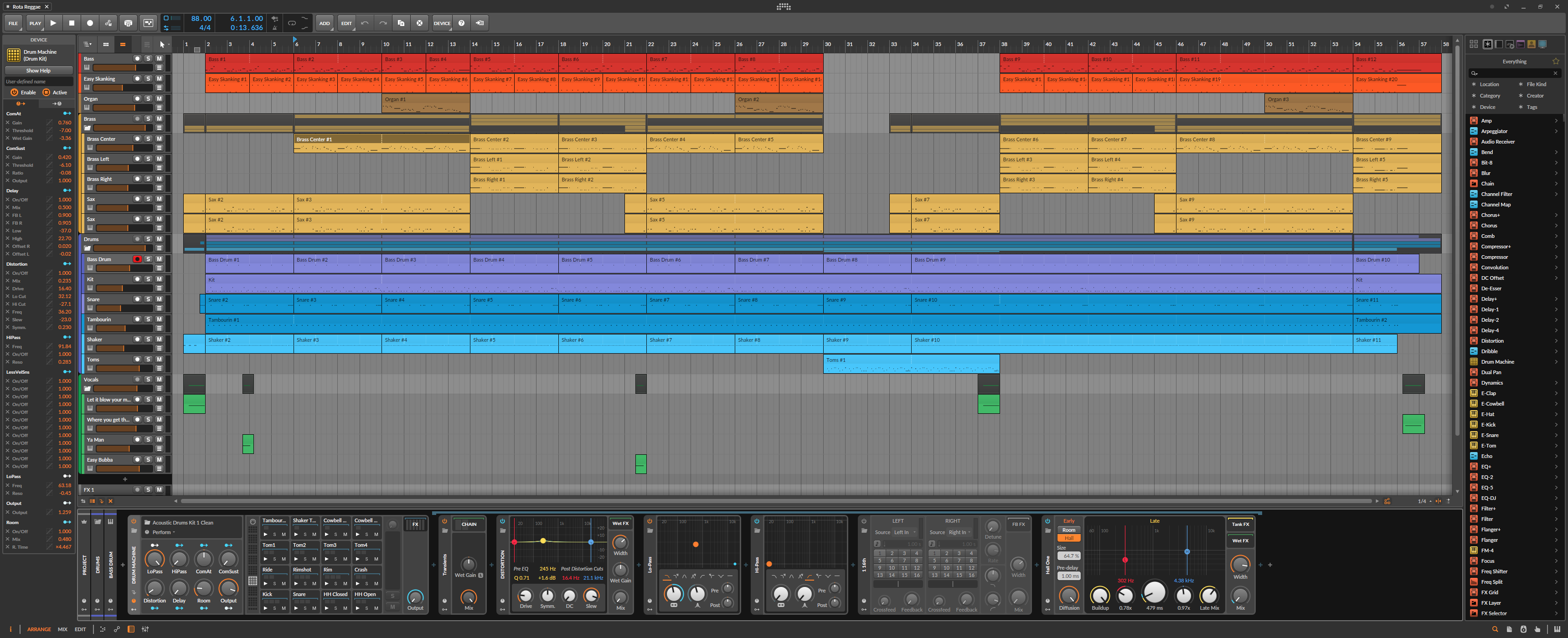Click the on-screen keyboard icon in footer
Viewport: 1568px width, 638px height.
[1557, 629]
